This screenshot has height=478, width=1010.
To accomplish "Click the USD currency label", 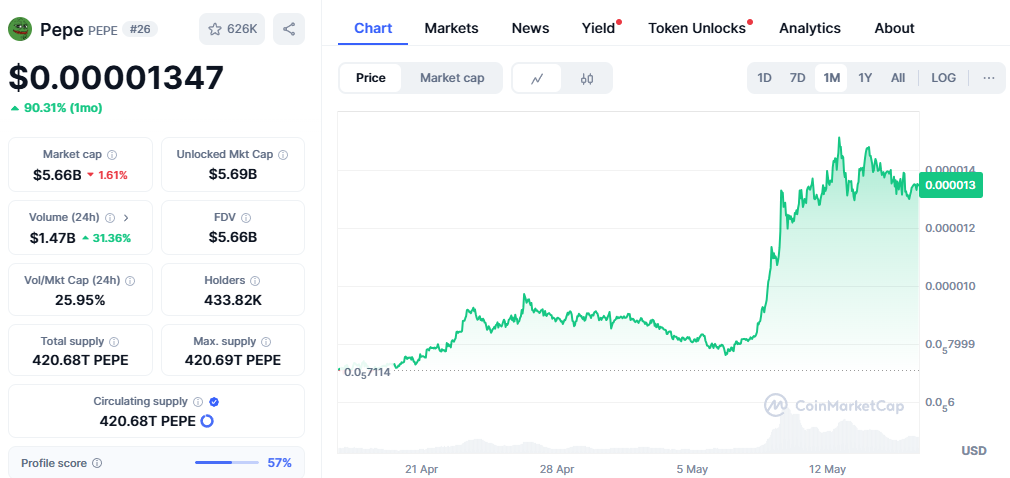I will (x=974, y=450).
